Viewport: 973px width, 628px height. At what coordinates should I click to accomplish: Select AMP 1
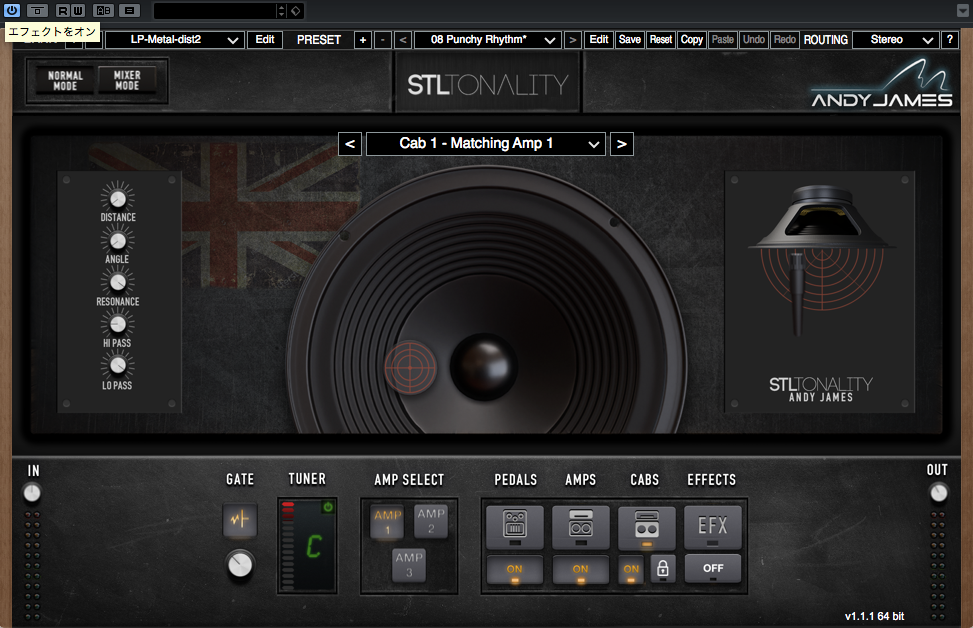(387, 521)
